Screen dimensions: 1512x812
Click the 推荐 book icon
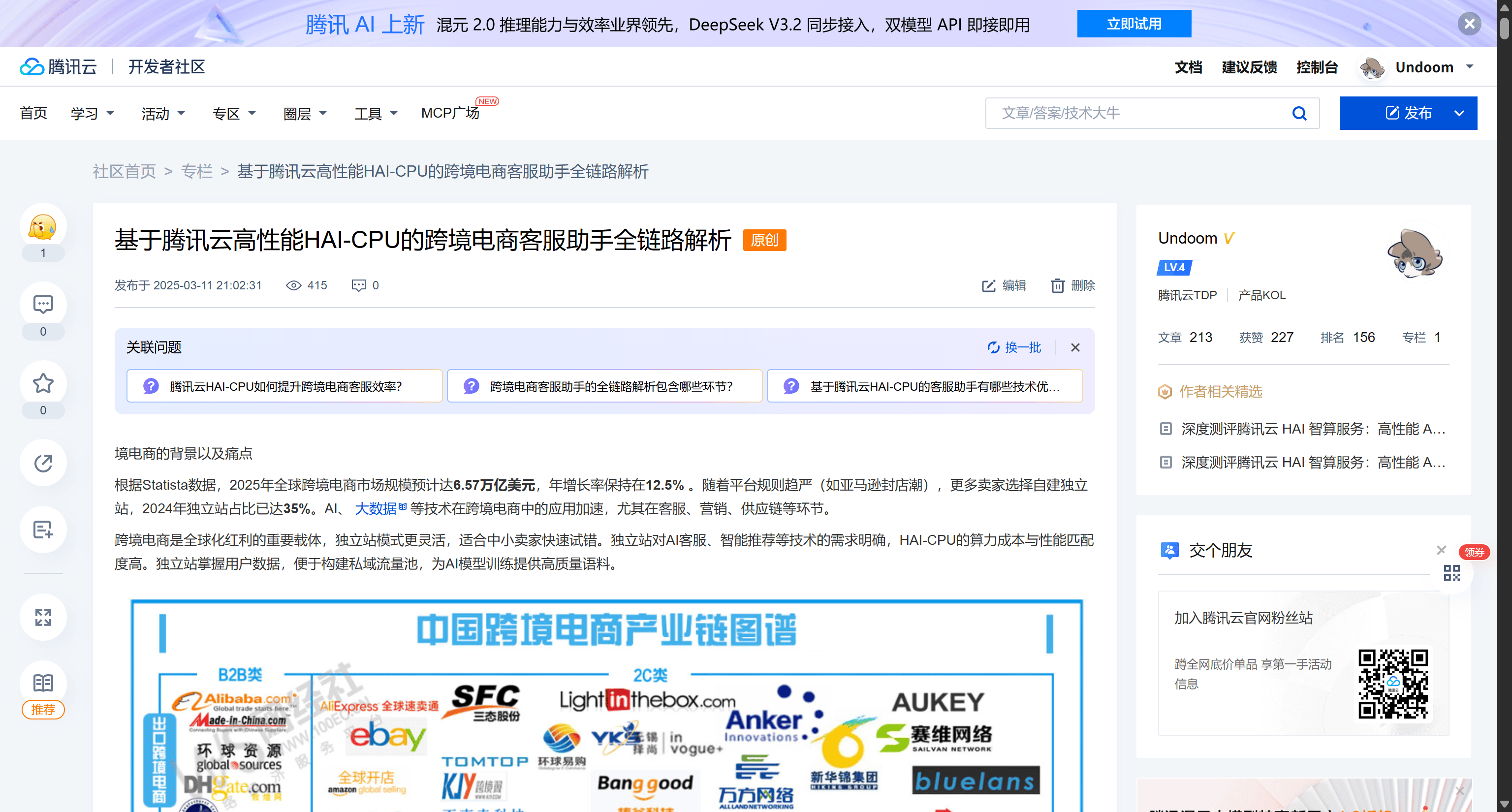pyautogui.click(x=43, y=684)
